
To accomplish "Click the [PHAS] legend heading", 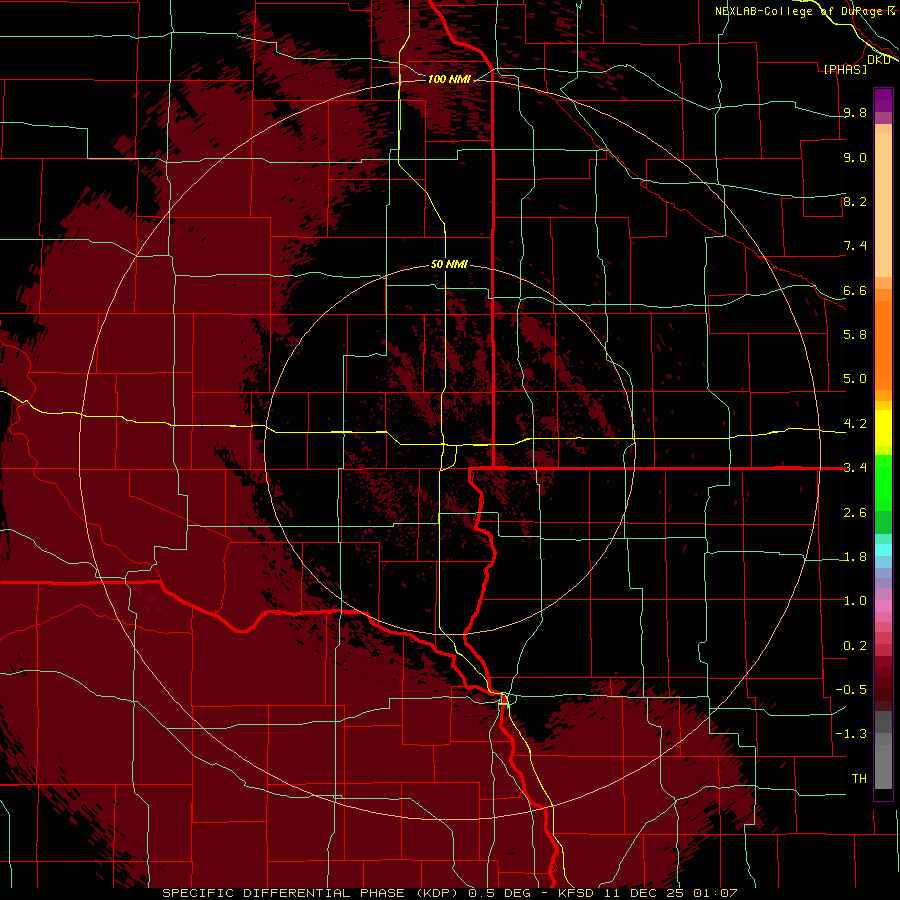I will (x=845, y=69).
